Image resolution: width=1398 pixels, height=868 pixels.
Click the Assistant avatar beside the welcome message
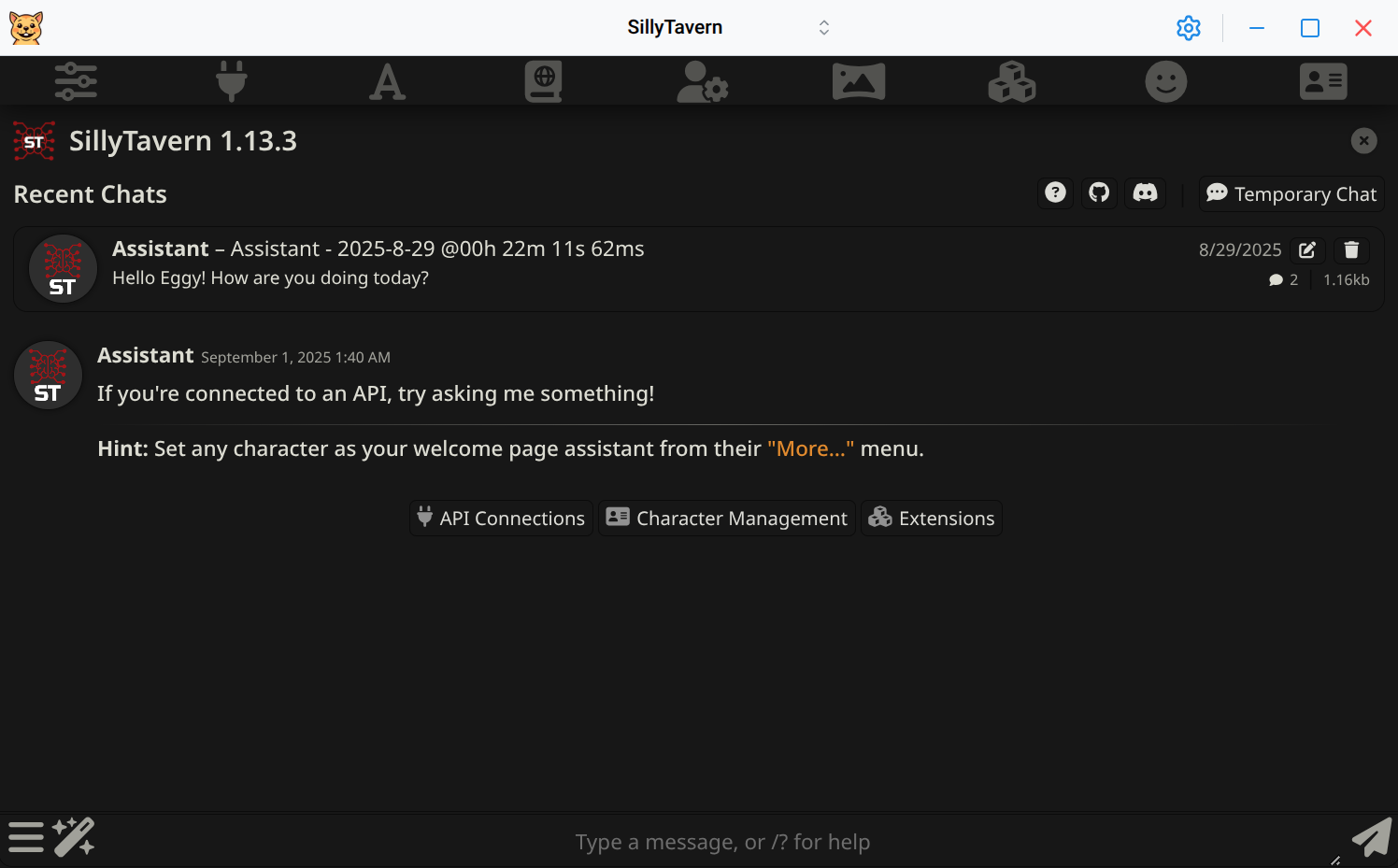(x=48, y=375)
